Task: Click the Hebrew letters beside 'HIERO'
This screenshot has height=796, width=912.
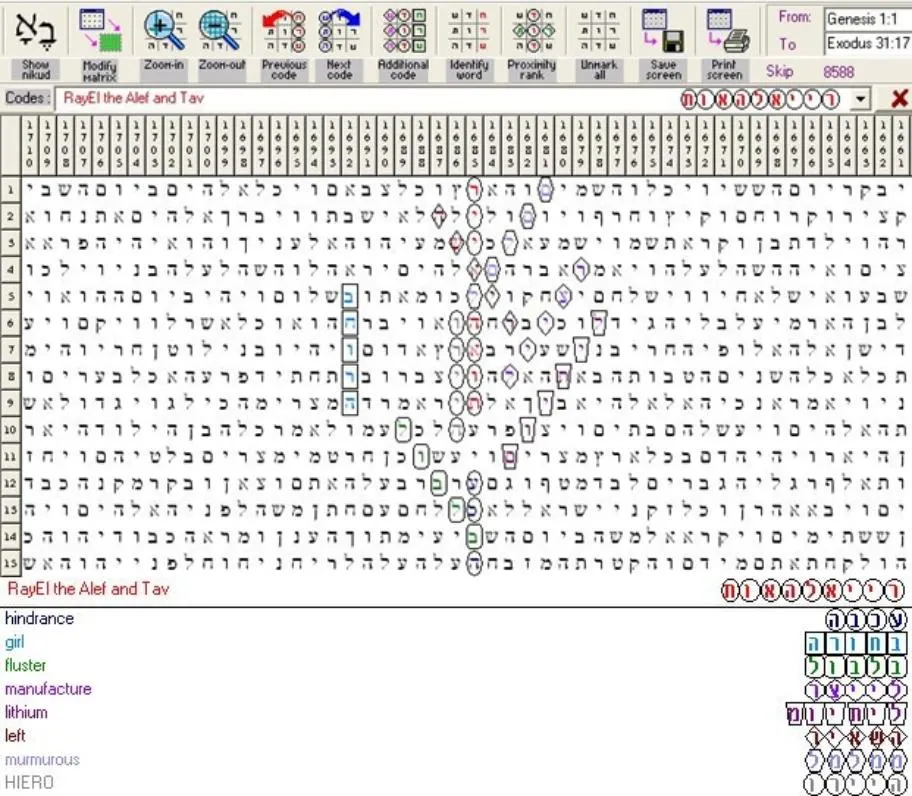Action: point(856,784)
